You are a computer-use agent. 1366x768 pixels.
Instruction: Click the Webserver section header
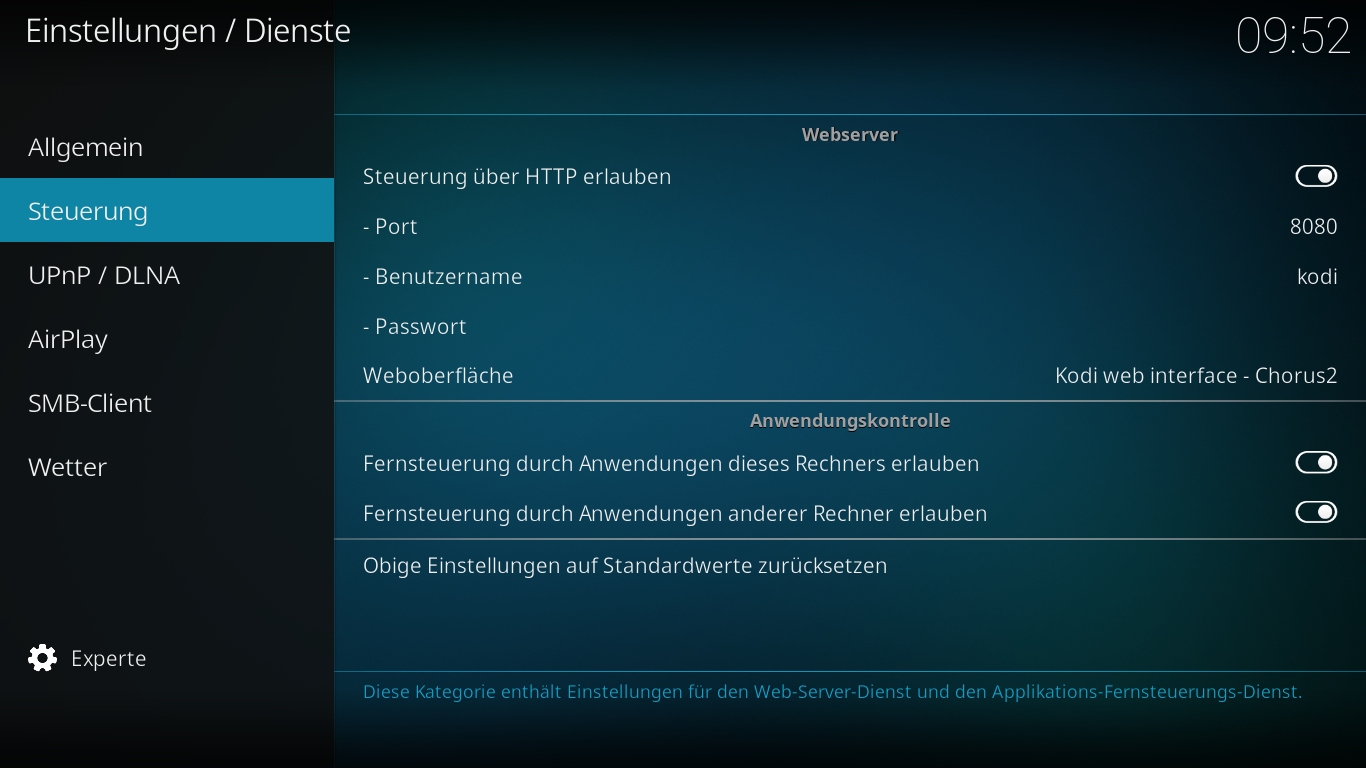(x=849, y=134)
